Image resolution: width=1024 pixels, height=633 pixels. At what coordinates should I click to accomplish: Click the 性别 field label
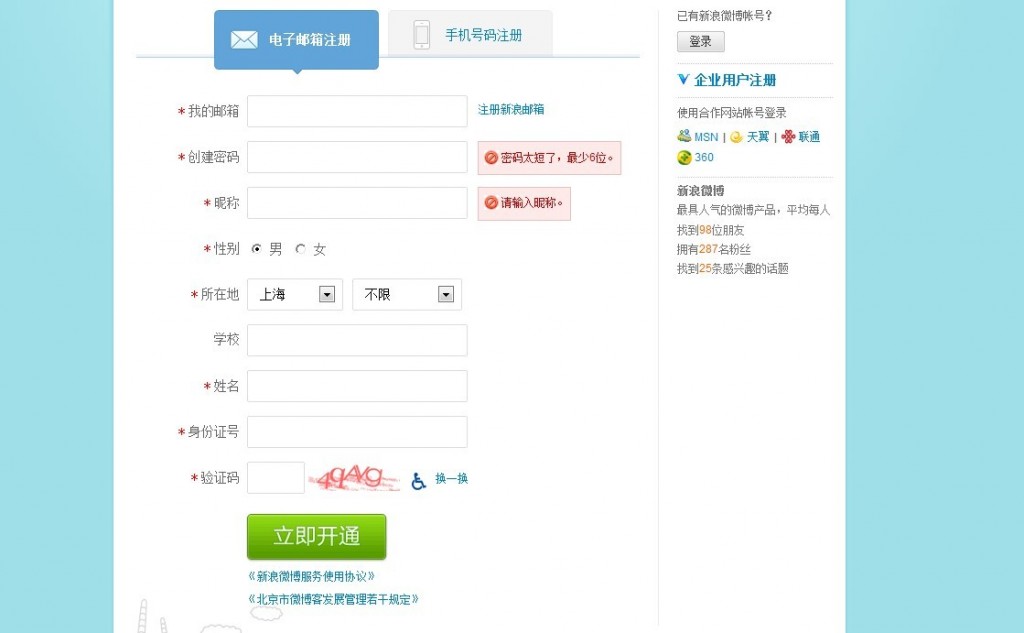point(227,248)
